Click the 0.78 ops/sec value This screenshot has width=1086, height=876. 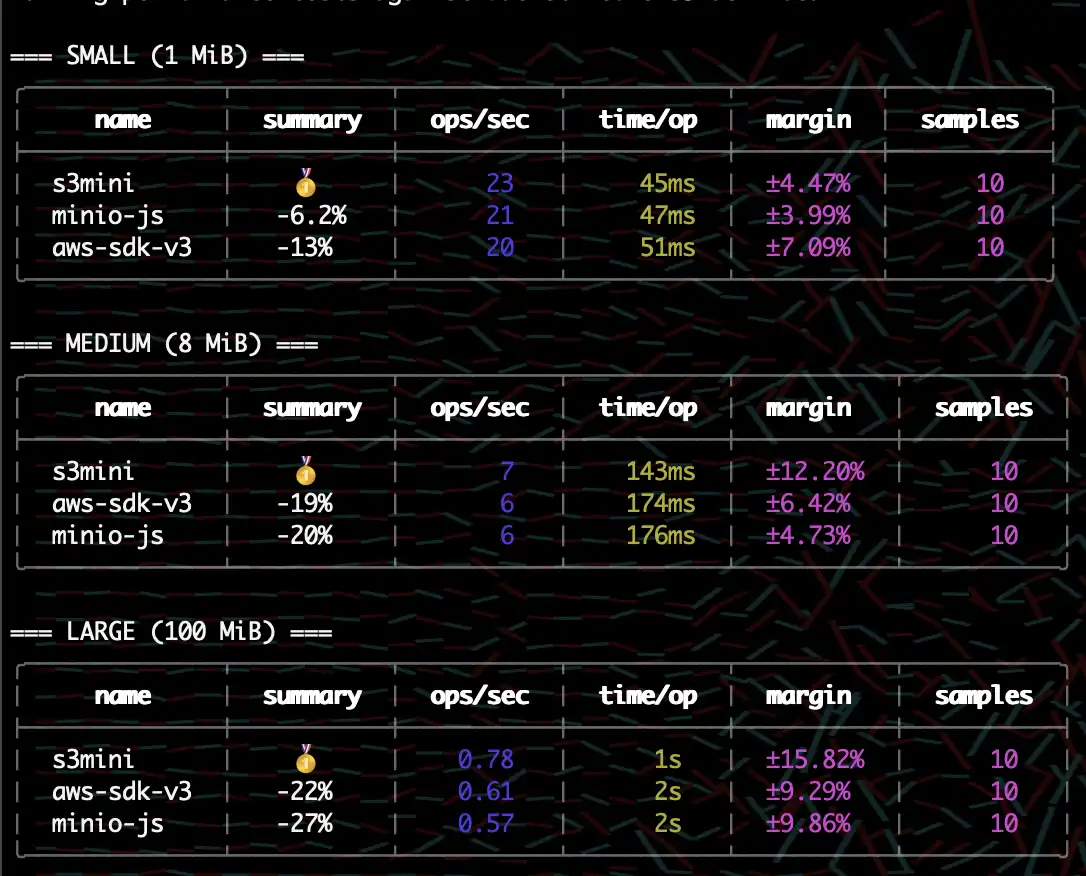(x=486, y=760)
